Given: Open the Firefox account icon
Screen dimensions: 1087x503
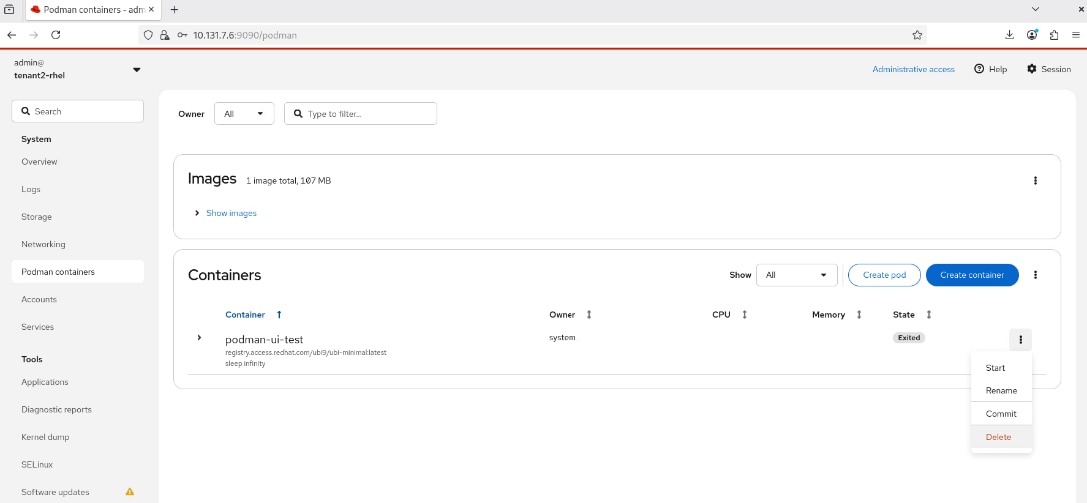Looking at the screenshot, I should [x=1032, y=35].
